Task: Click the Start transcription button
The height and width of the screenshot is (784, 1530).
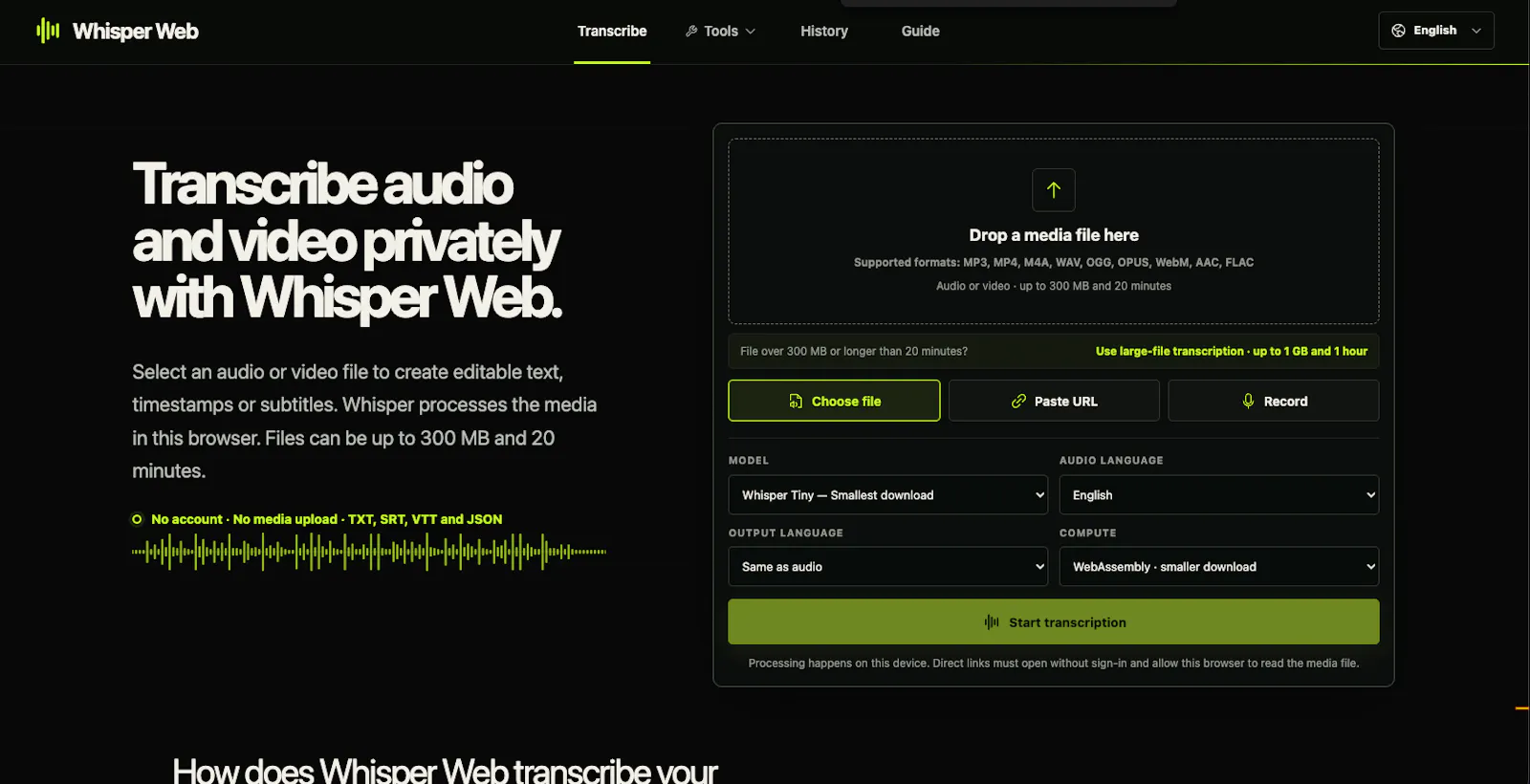Action: (x=1054, y=621)
